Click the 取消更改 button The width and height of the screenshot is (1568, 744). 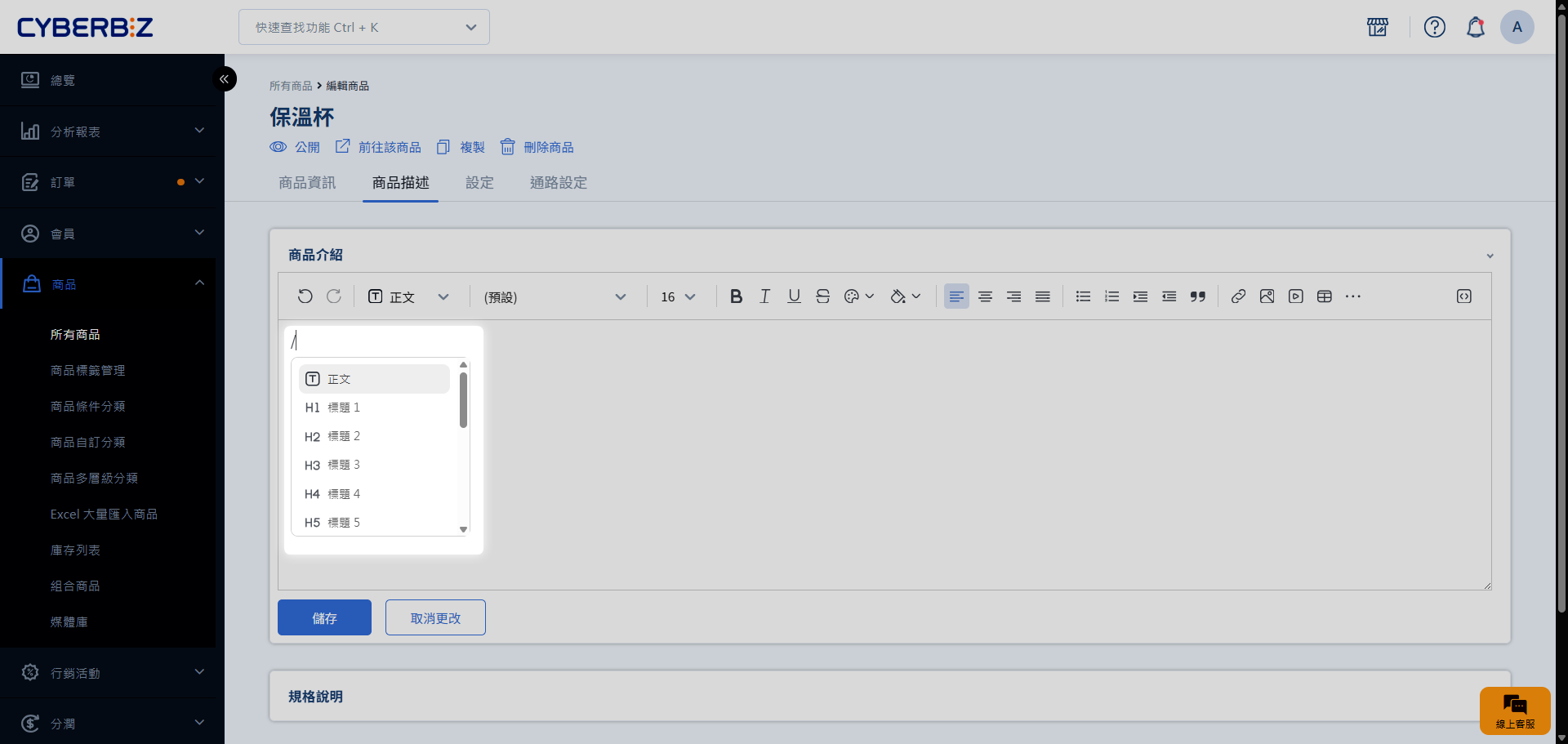click(435, 618)
